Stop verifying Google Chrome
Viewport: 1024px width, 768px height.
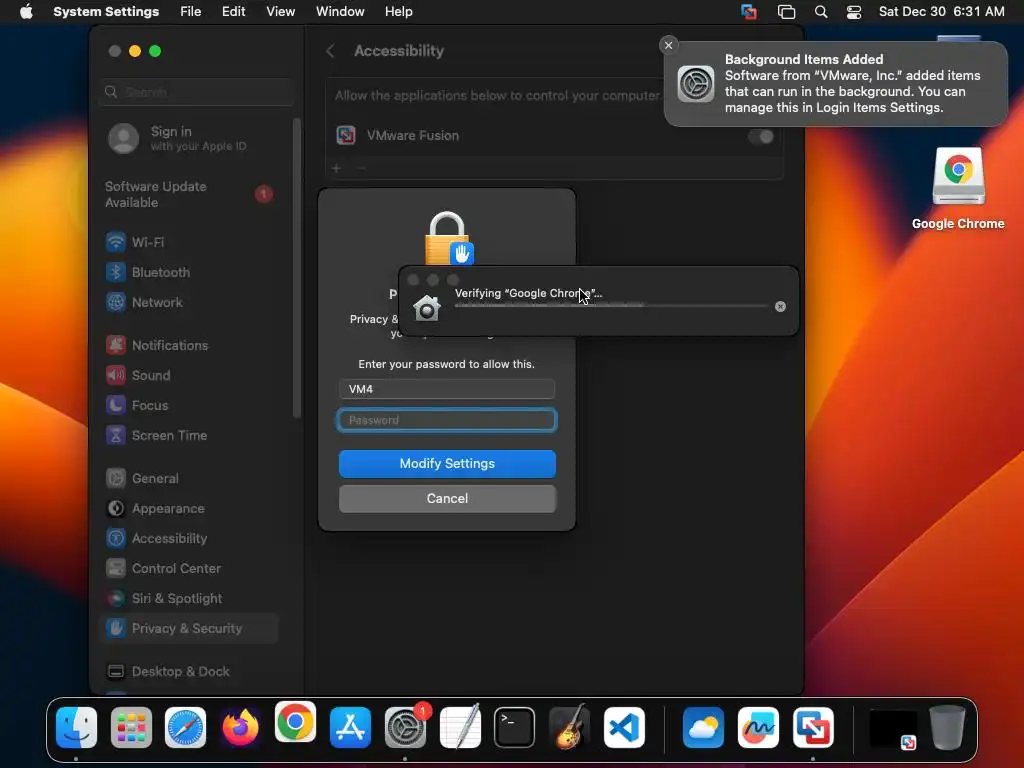click(780, 306)
